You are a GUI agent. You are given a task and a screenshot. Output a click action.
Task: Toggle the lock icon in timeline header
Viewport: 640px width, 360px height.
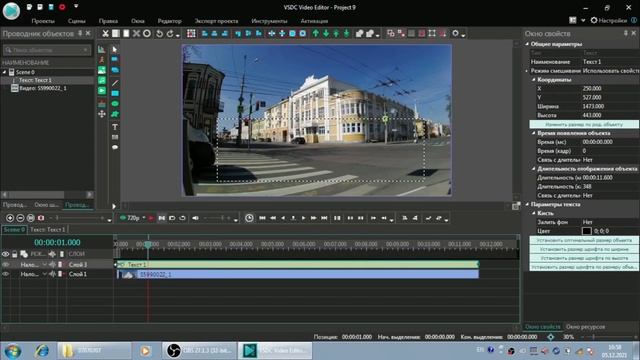(x=15, y=254)
